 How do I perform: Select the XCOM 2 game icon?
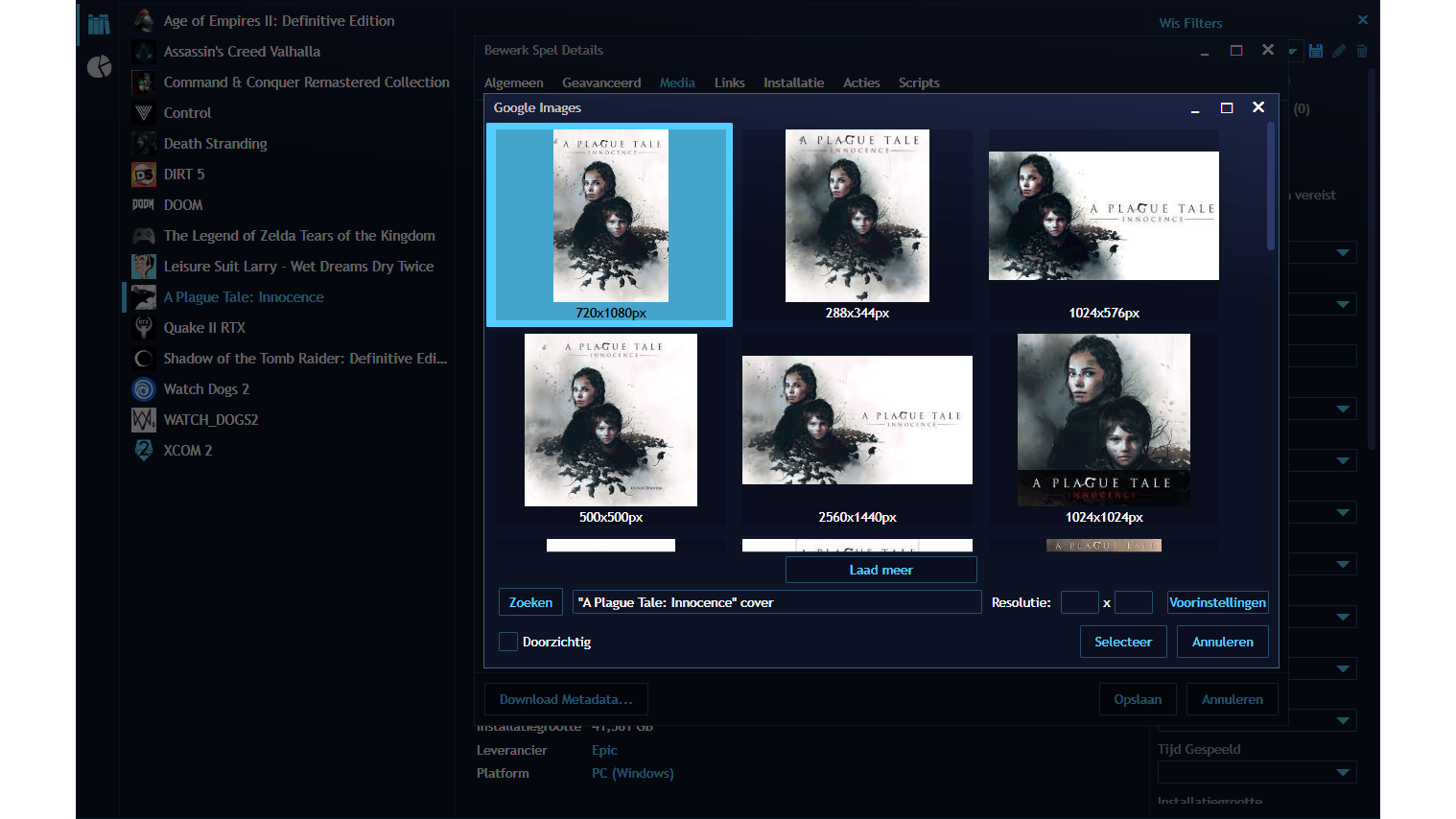point(144,450)
